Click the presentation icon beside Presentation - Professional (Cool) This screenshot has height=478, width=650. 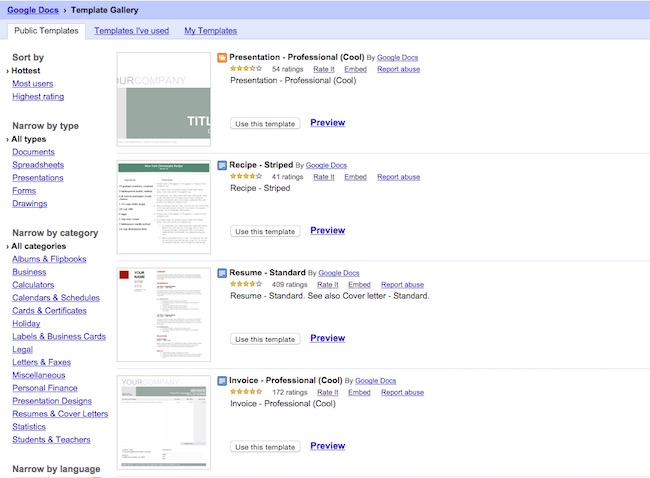coord(222,57)
